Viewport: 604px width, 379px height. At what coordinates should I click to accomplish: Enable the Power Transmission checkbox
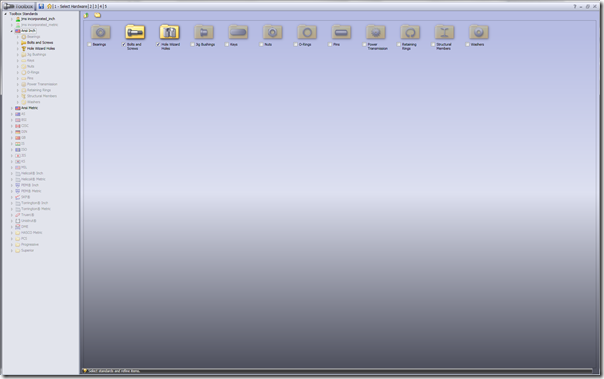tap(364, 45)
